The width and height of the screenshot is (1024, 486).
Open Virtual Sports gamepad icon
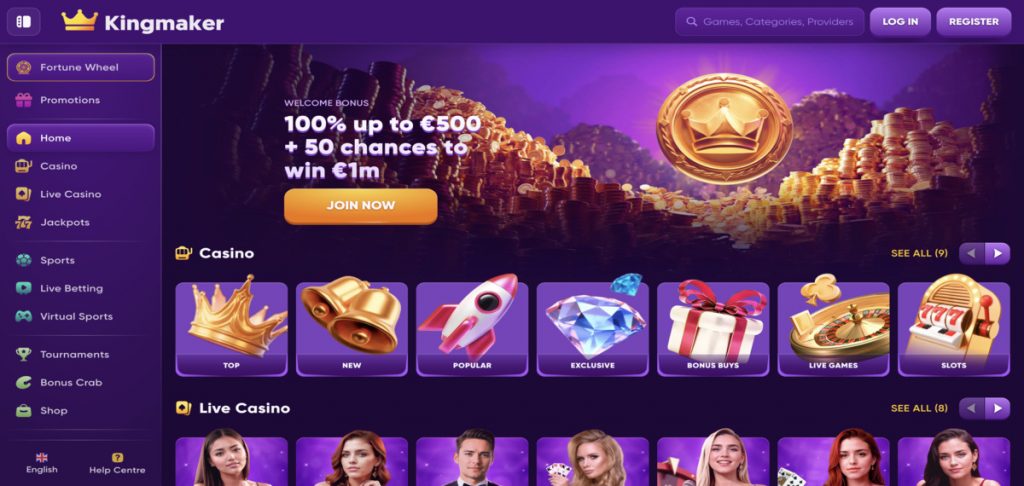[x=24, y=316]
